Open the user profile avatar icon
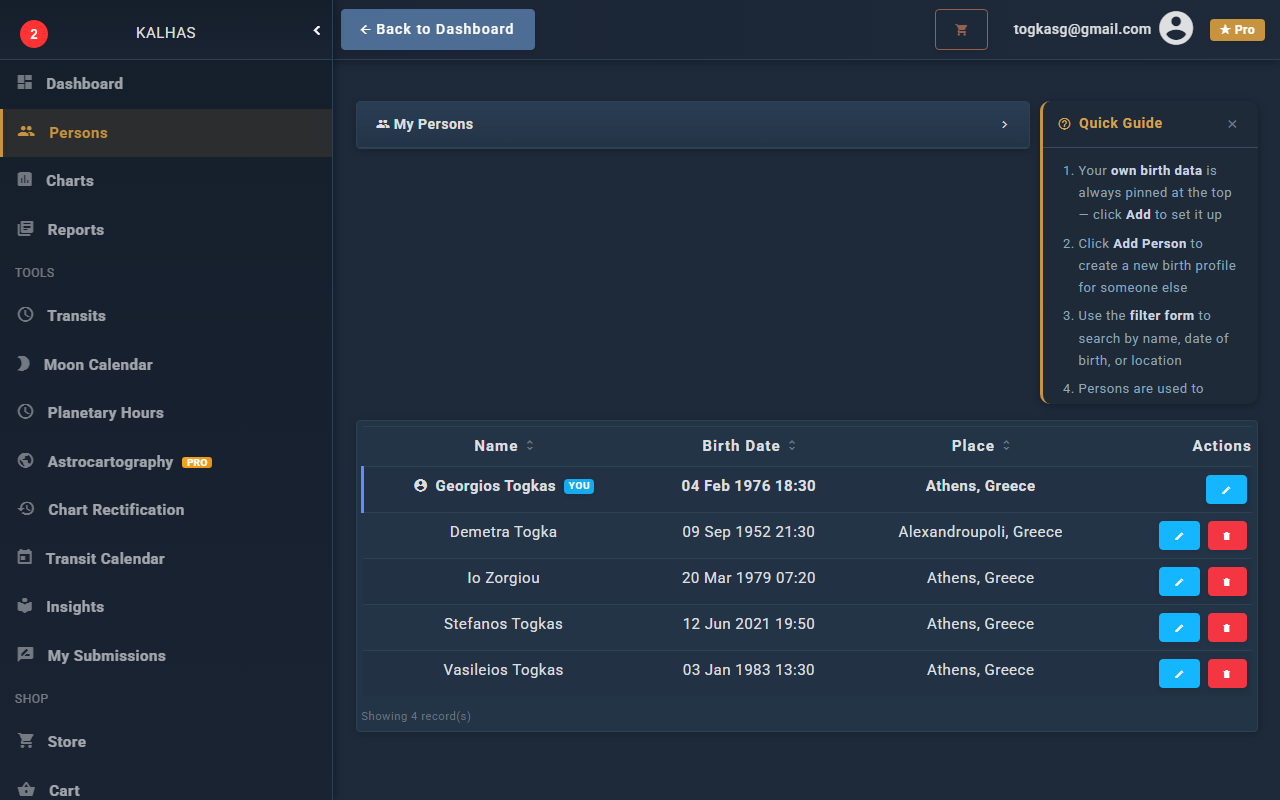1280x800 pixels. click(1176, 29)
